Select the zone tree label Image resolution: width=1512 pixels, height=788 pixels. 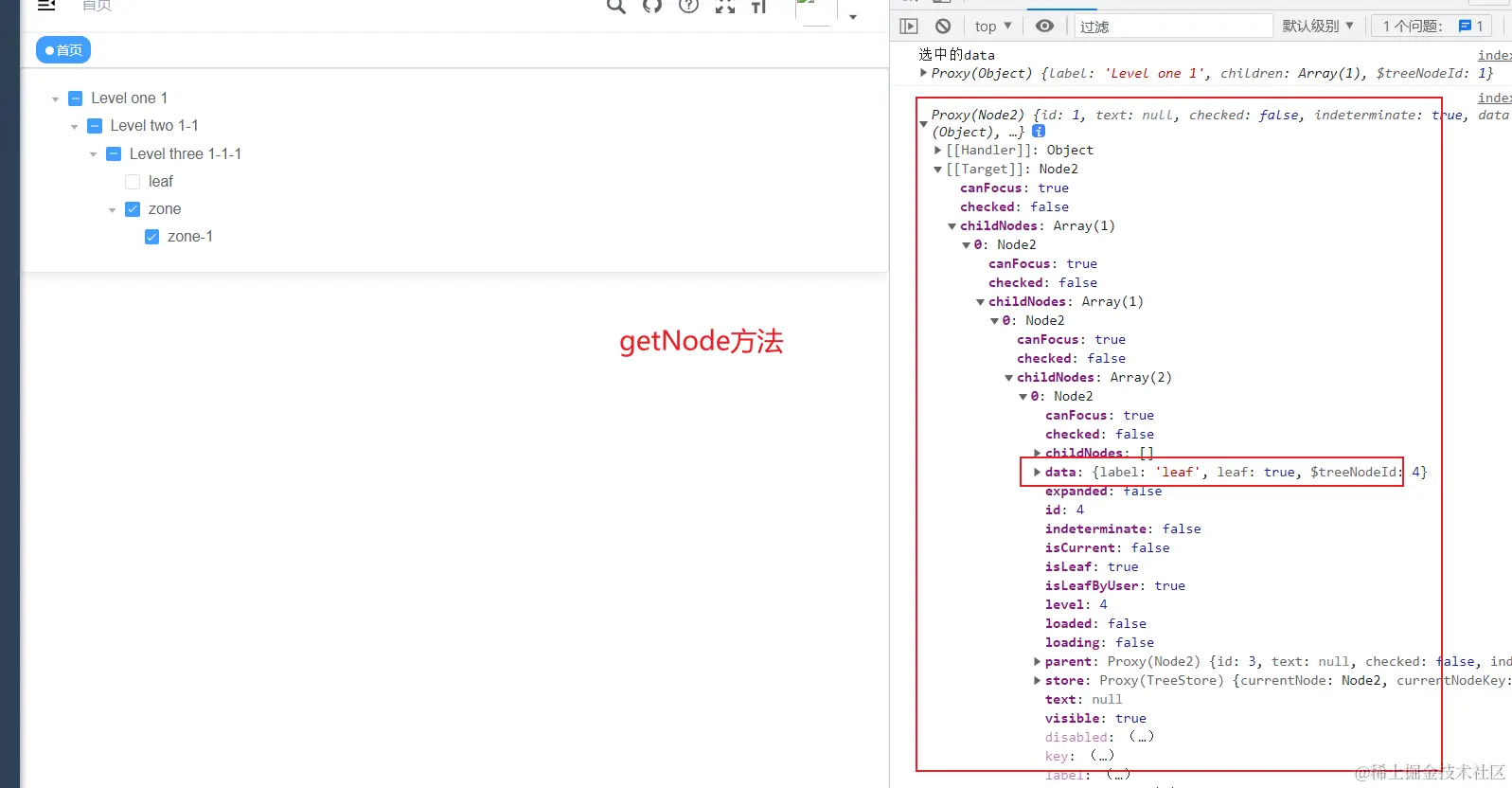165,209
